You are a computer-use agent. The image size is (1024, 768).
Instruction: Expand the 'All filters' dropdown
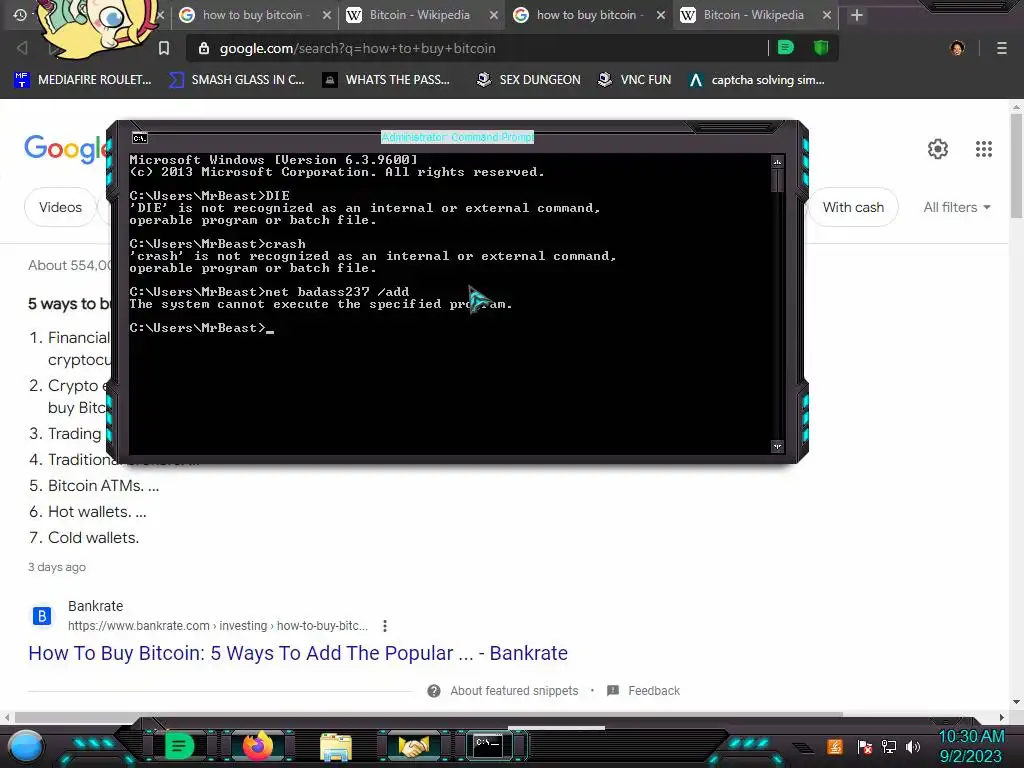coord(957,207)
